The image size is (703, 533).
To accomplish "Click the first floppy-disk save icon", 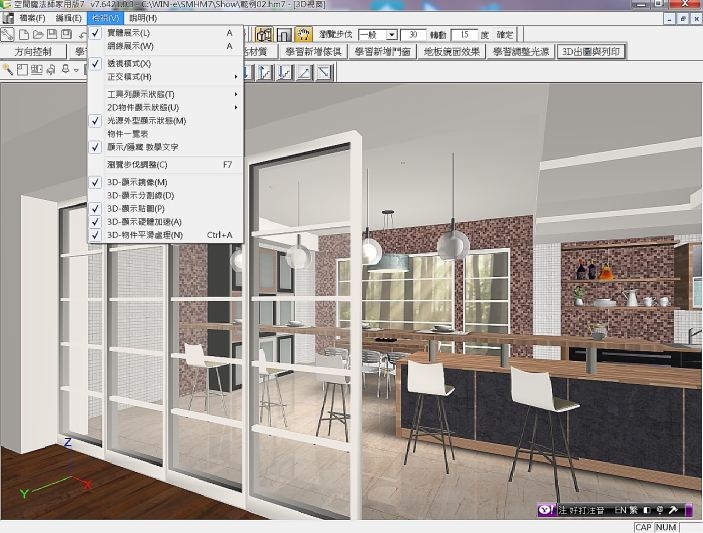I will pyautogui.click(x=52, y=34).
